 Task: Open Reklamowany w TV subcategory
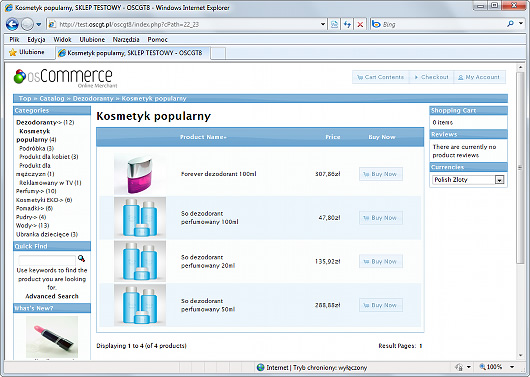pyautogui.click(x=46, y=183)
